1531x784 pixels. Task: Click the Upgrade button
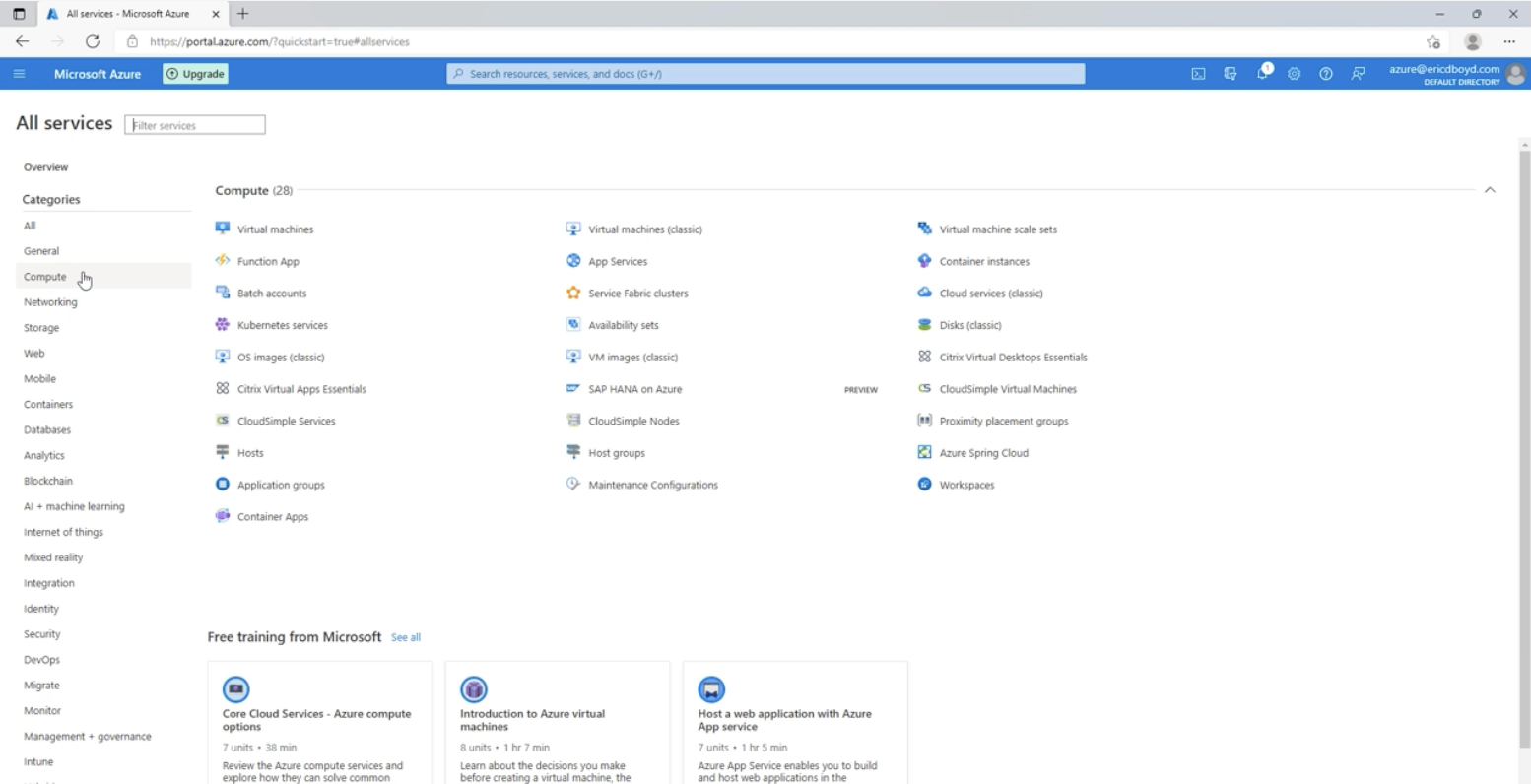pyautogui.click(x=195, y=74)
